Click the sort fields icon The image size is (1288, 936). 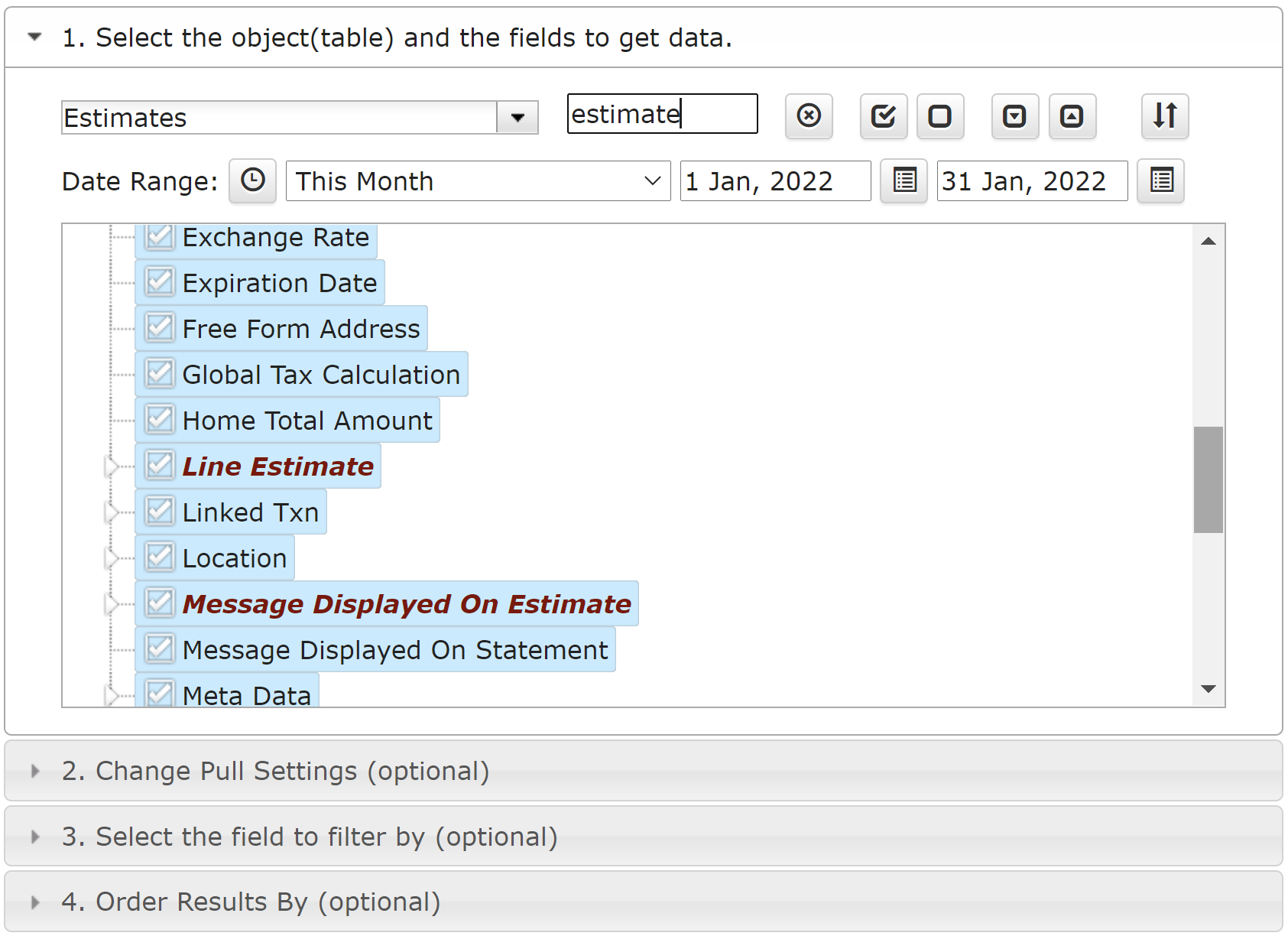tap(1165, 116)
